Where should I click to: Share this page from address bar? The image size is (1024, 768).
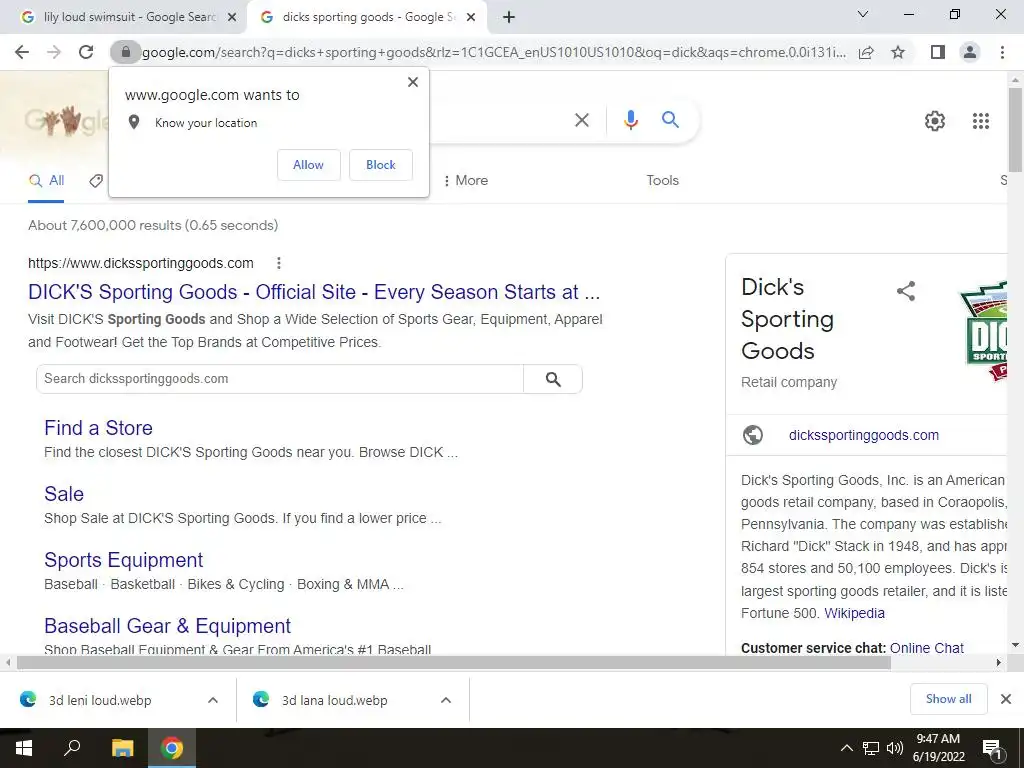coord(866,52)
